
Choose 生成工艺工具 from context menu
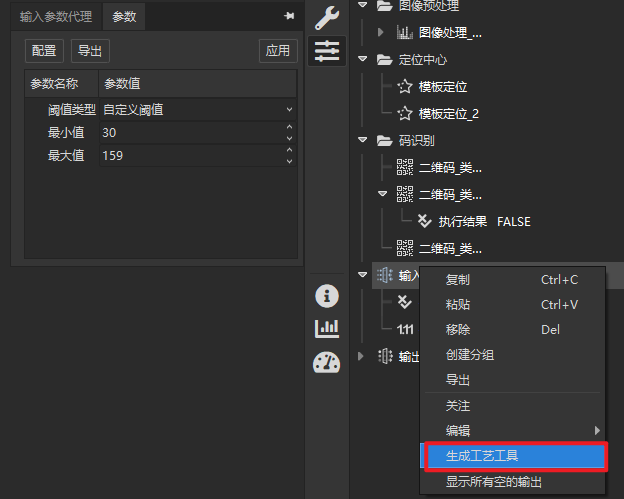(x=514, y=456)
